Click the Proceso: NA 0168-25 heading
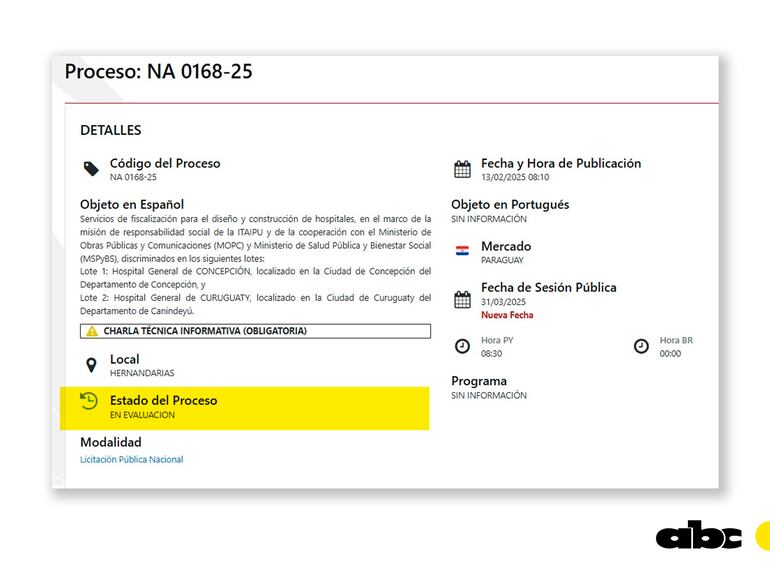Screen dimensions: 770x582 pos(158,72)
